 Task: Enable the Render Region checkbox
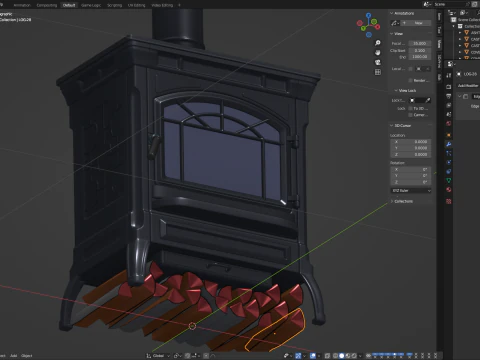click(410, 80)
